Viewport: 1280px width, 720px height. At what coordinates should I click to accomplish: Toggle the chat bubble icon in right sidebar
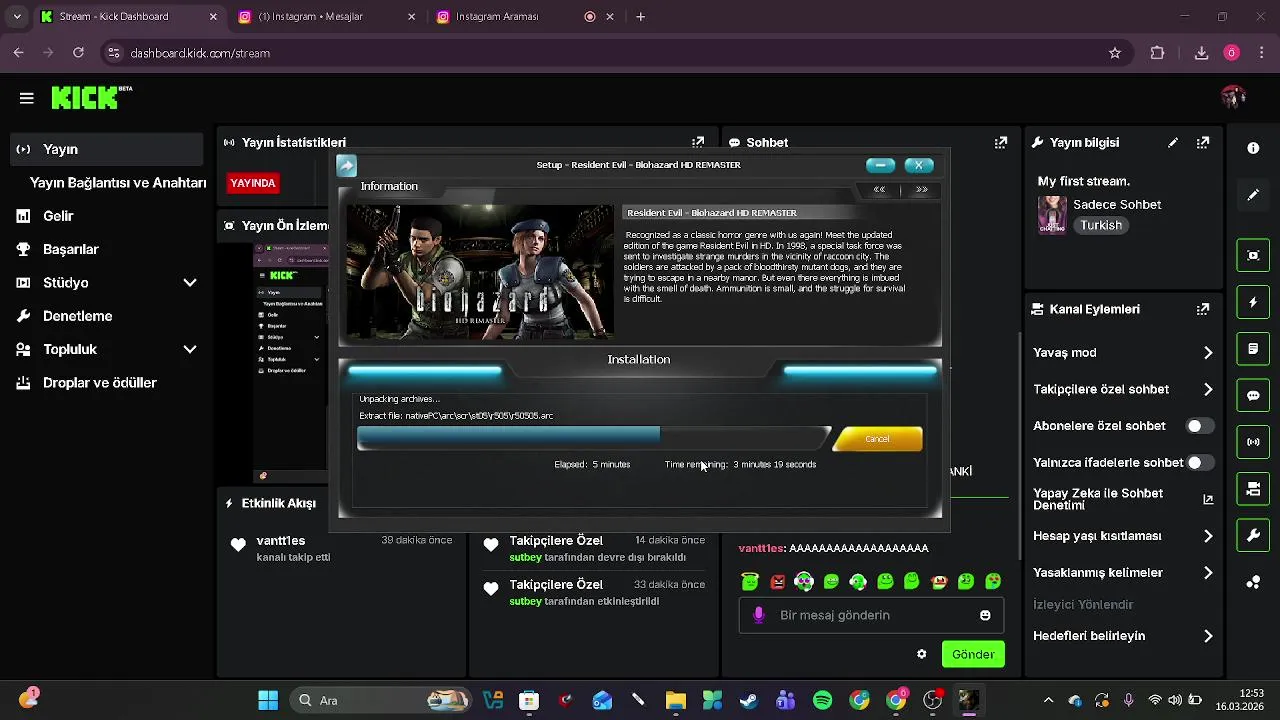click(1253, 395)
